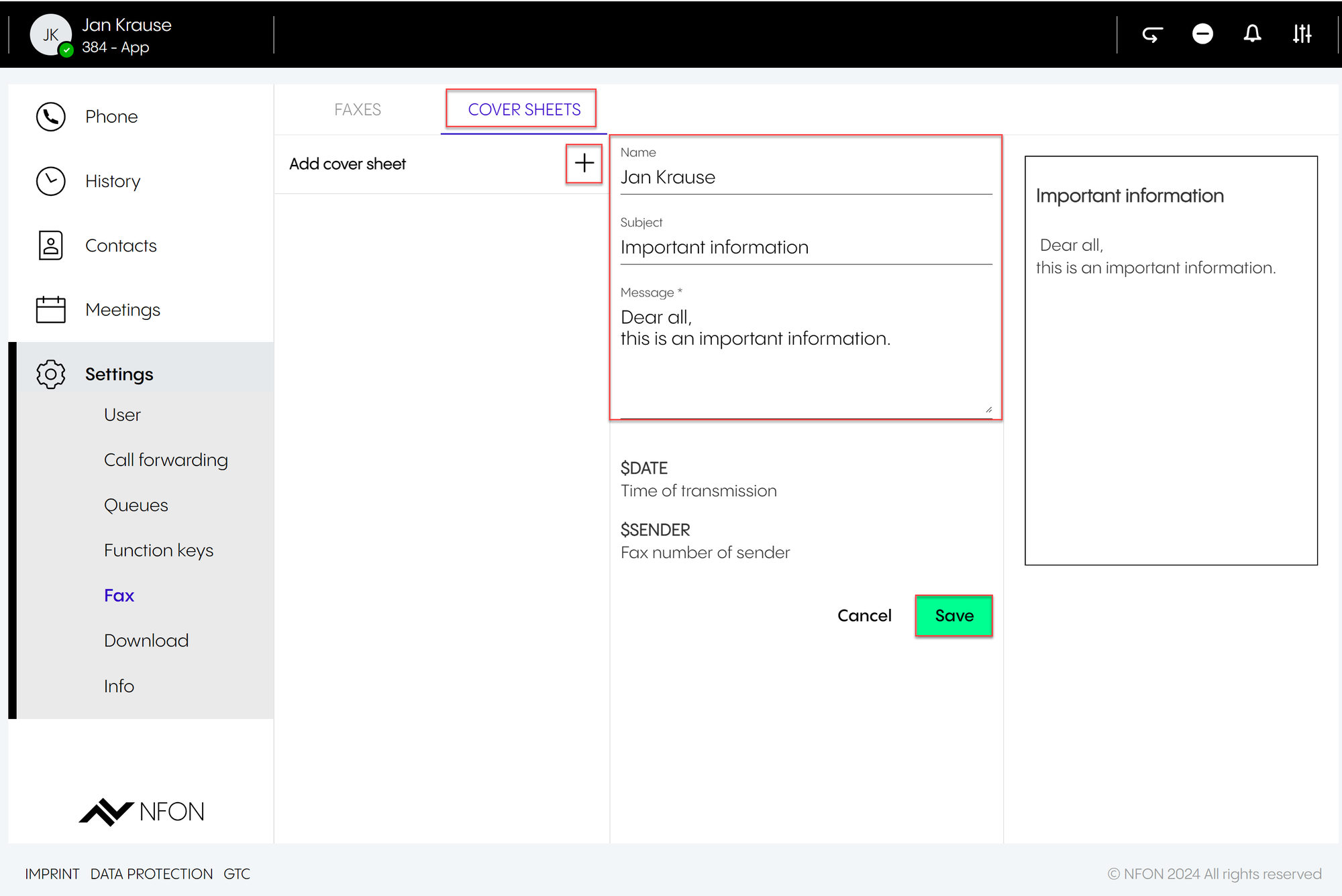The height and width of the screenshot is (896, 1342).
Task: Click the Name input field
Action: click(805, 178)
